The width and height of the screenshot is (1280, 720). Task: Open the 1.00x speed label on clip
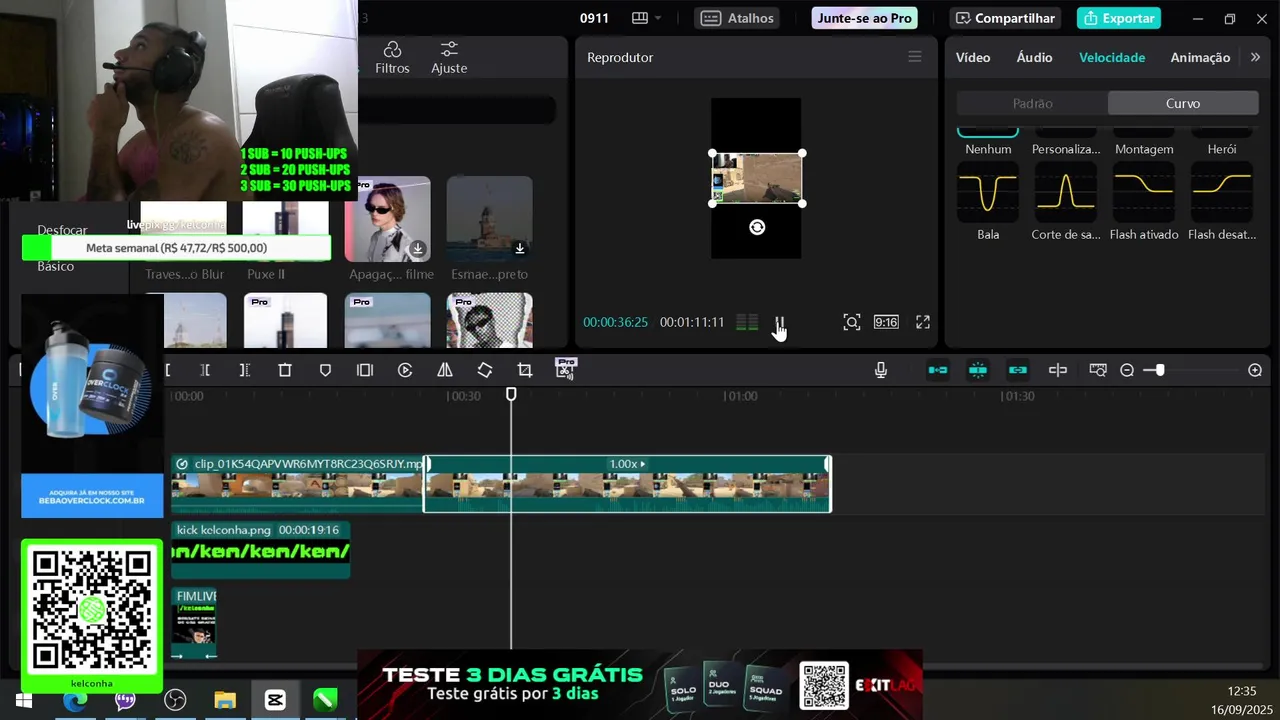(x=627, y=464)
